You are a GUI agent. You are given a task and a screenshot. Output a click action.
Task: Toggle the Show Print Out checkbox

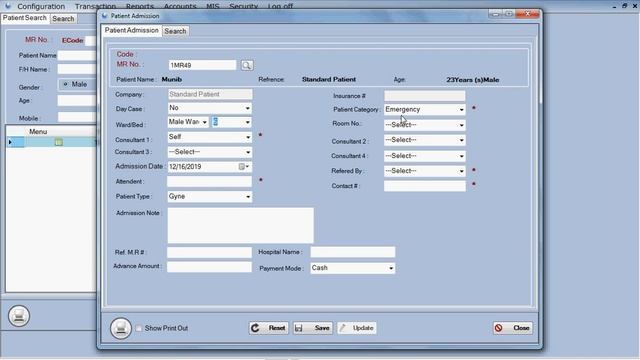[139, 328]
